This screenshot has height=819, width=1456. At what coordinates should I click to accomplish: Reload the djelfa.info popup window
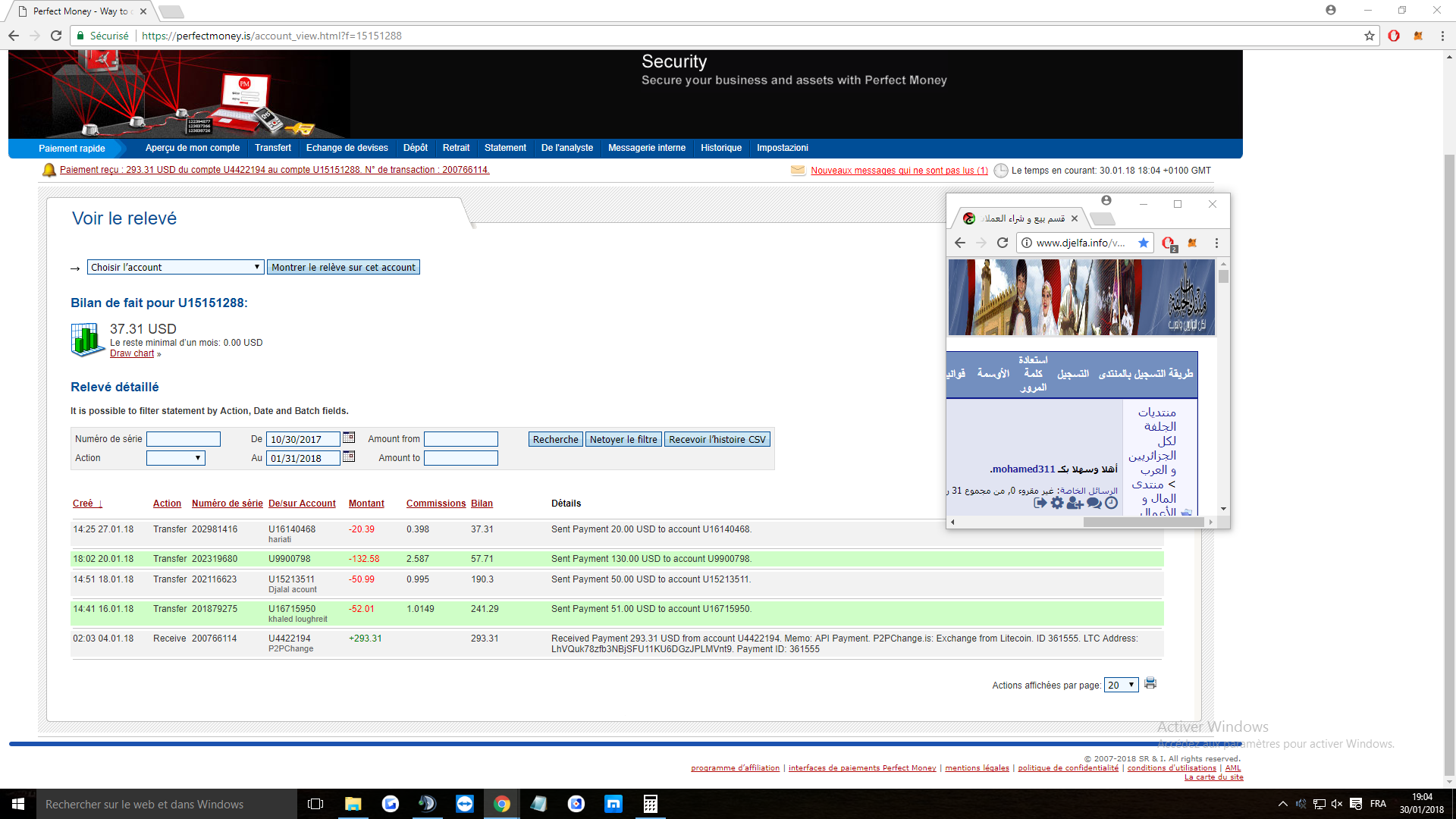tap(1003, 243)
